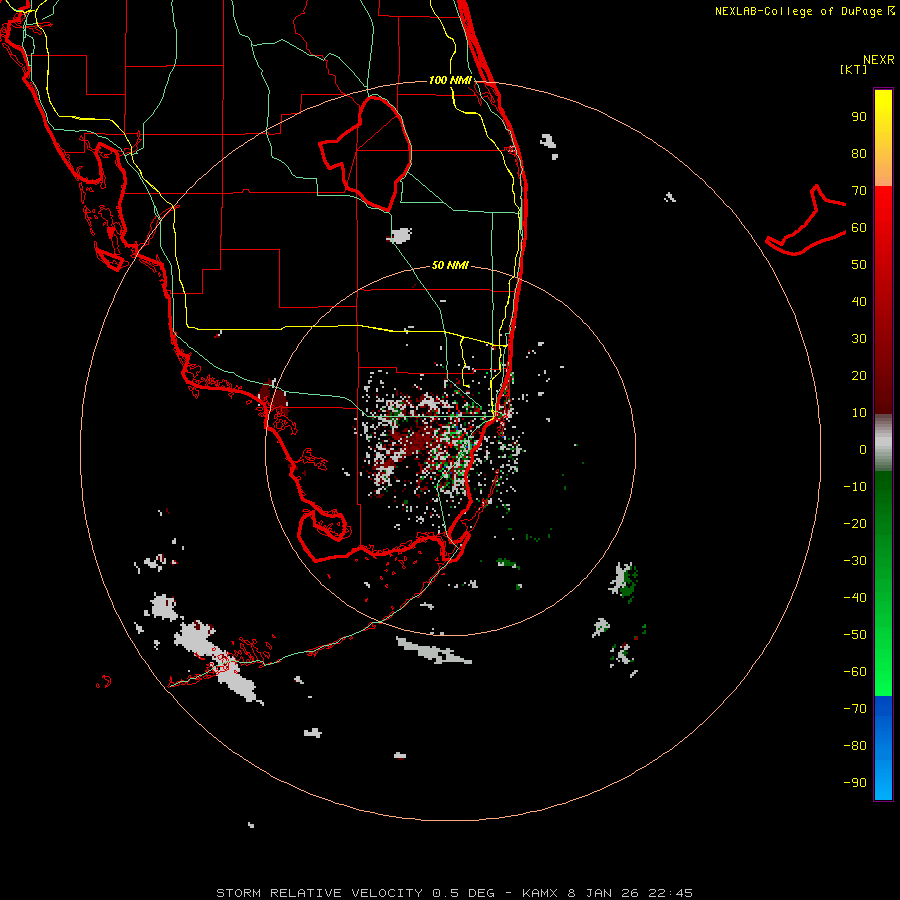The height and width of the screenshot is (900, 900).
Task: Click the positive "10" scale value
Action: [859, 413]
